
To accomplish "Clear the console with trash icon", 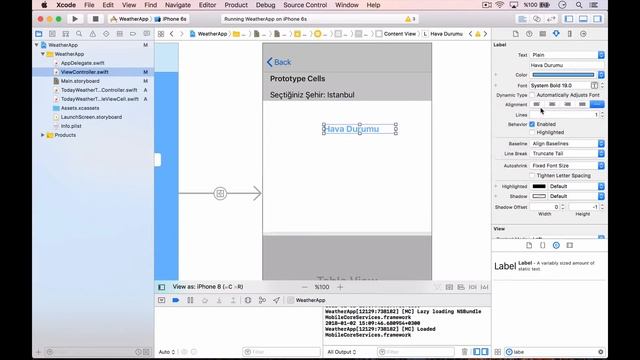I will 464,351.
